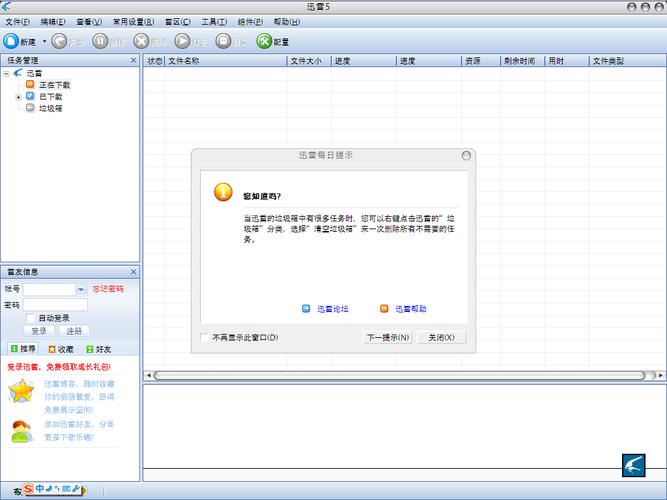Check 不再显示此窗口(D) checkbox
The width and height of the screenshot is (667, 500).
pyautogui.click(x=205, y=337)
